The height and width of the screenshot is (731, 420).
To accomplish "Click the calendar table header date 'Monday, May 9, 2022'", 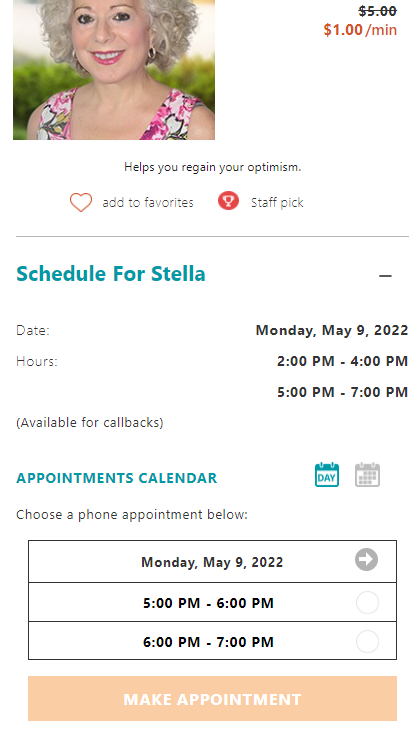I will click(x=212, y=562).
